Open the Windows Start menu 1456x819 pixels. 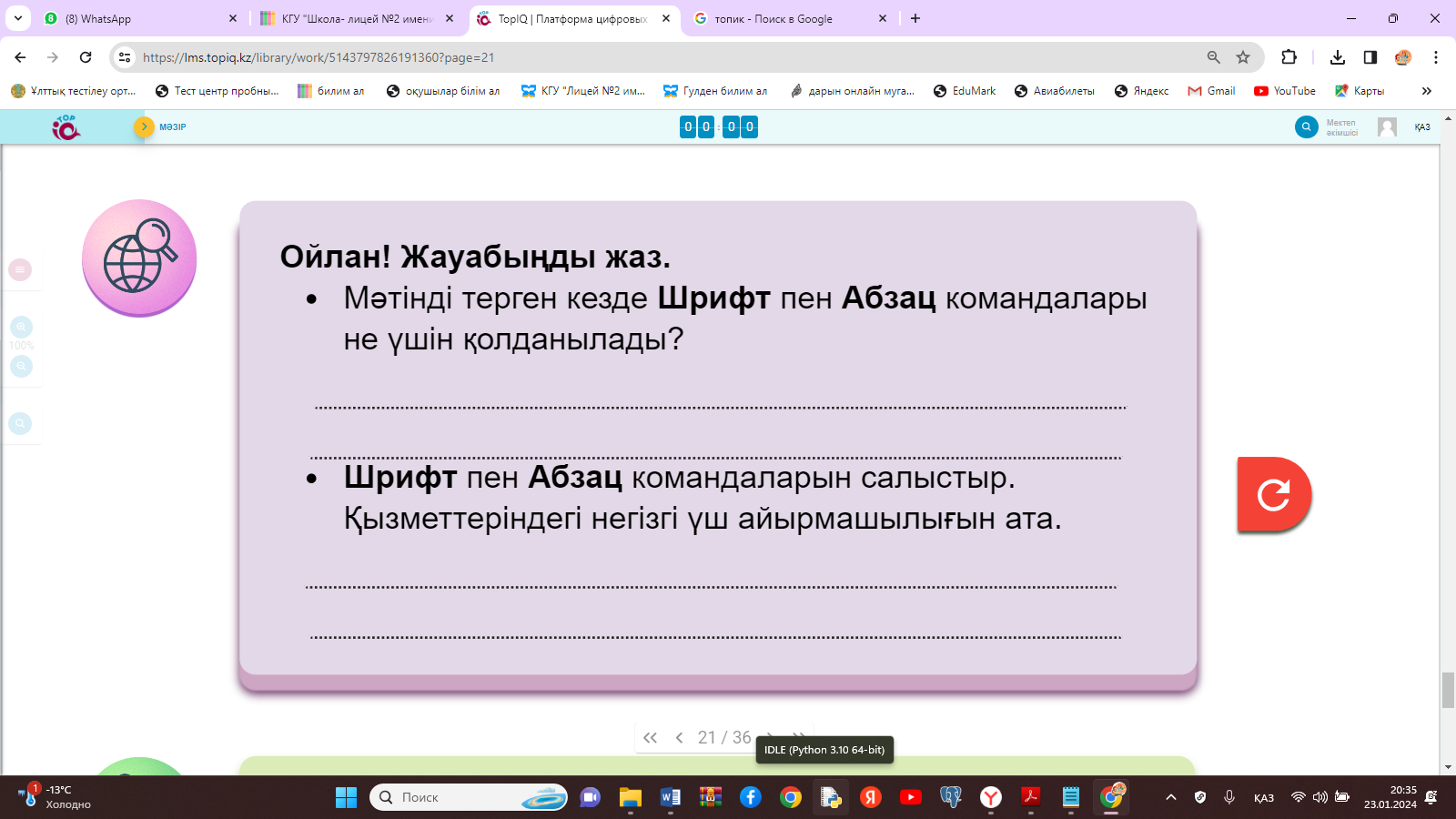[x=347, y=797]
